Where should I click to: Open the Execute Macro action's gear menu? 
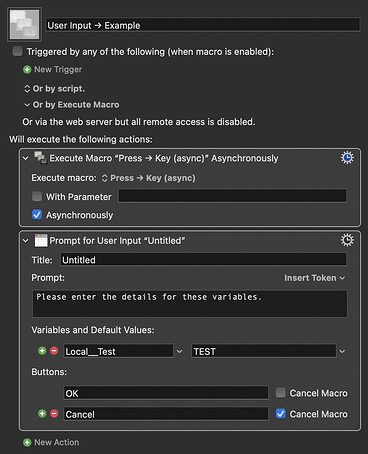point(347,158)
